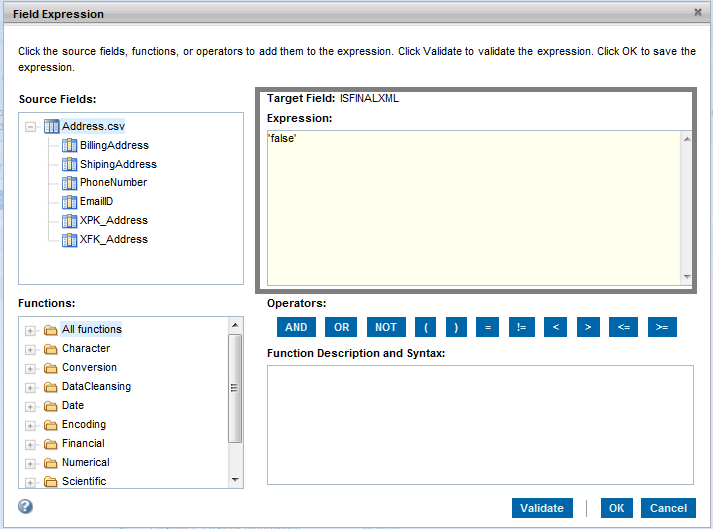The width and height of the screenshot is (713, 529).
Task: Click inside the Expression text area
Action: [473, 208]
